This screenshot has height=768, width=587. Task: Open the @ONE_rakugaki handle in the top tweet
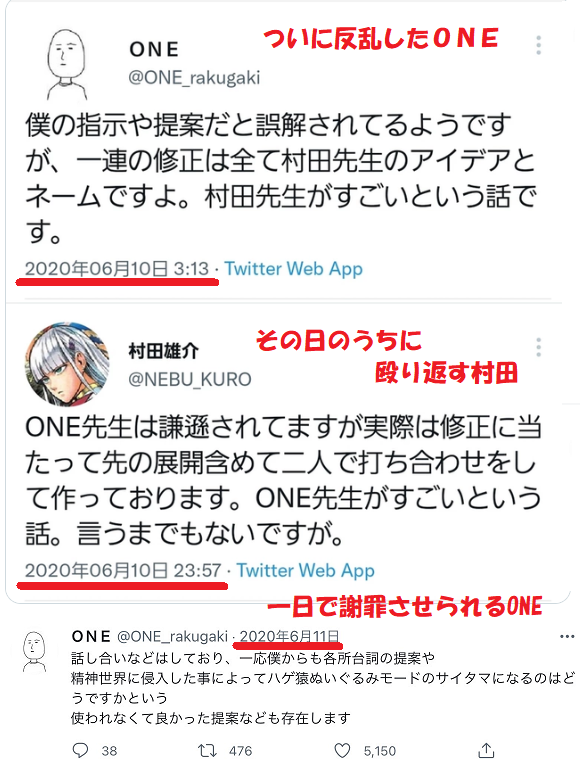pos(194,78)
